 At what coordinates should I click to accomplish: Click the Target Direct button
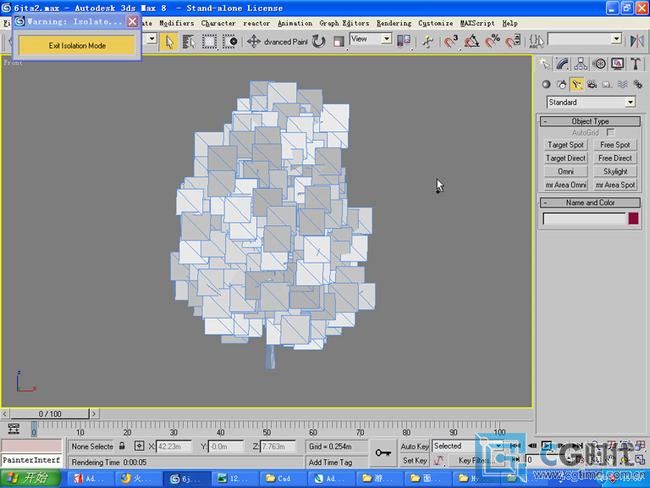pyautogui.click(x=565, y=158)
